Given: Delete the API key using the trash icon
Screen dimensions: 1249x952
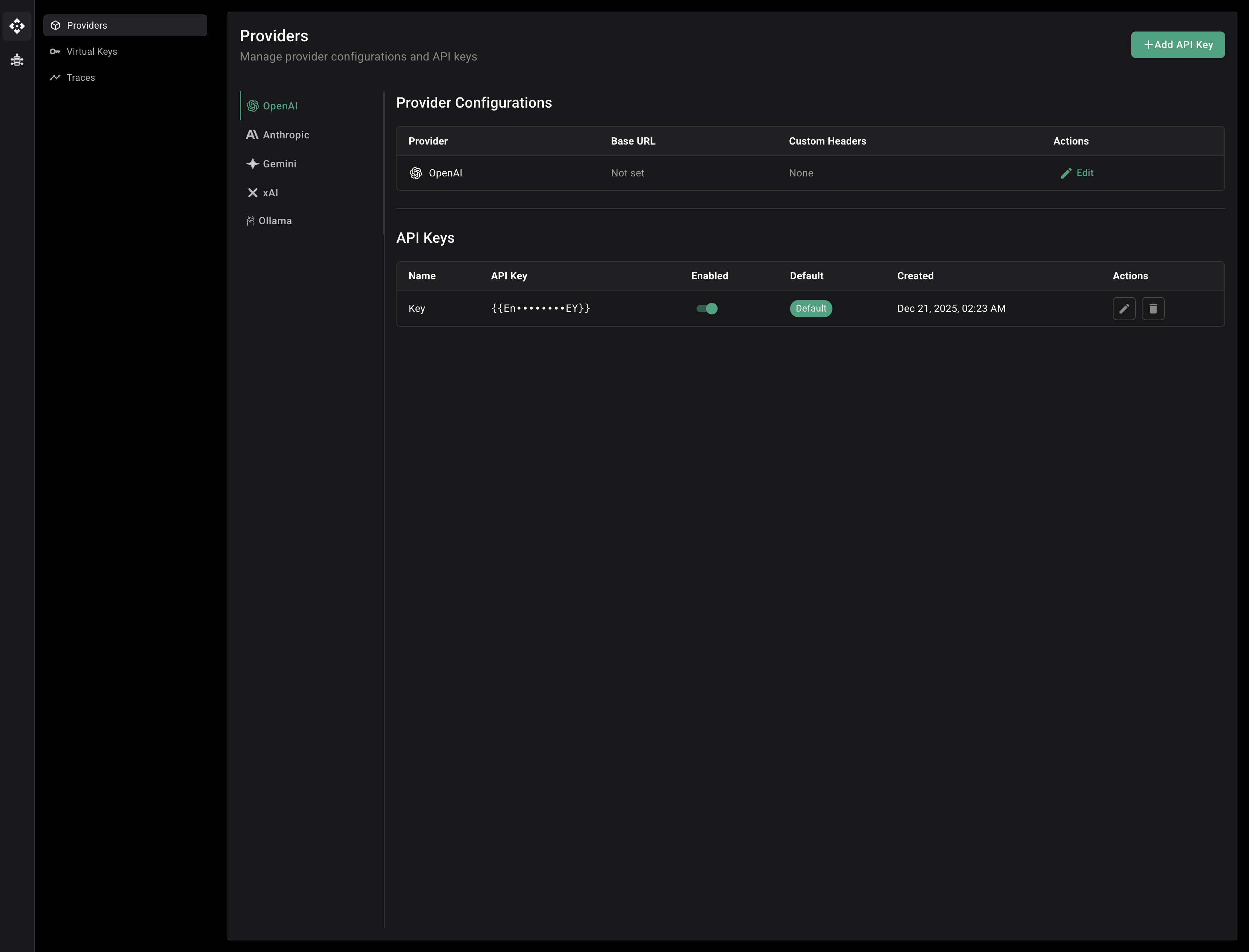Looking at the screenshot, I should coord(1153,309).
